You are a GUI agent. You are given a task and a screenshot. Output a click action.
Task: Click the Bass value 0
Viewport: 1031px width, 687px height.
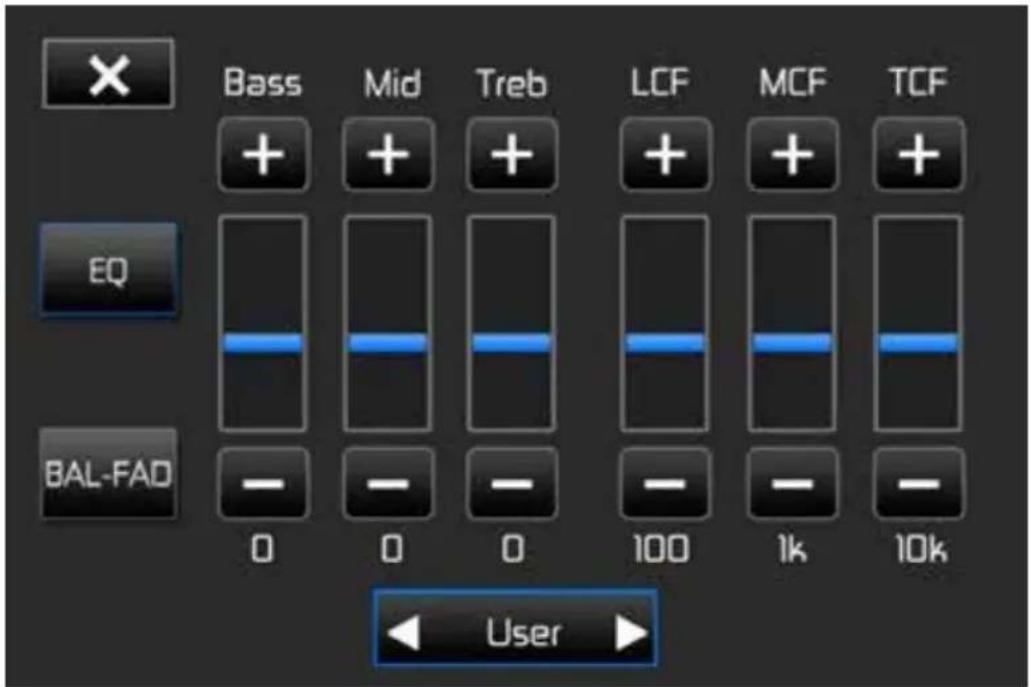[262, 548]
